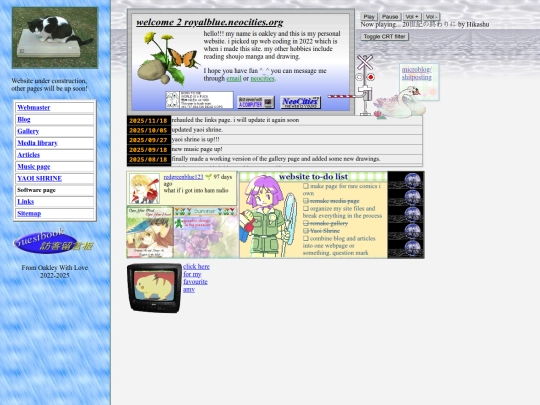This screenshot has width=540, height=405.
Task: Increase volume with Vol + button
Action: click(x=412, y=17)
